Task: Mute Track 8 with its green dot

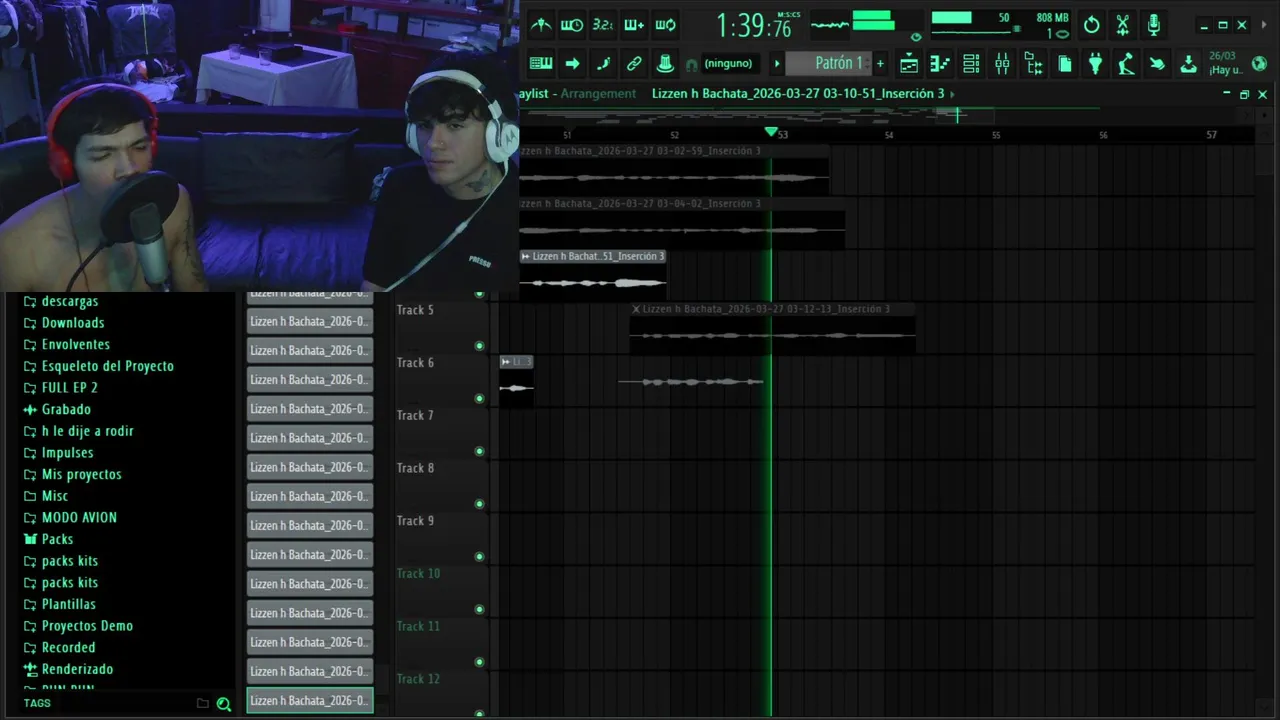Action: point(480,504)
